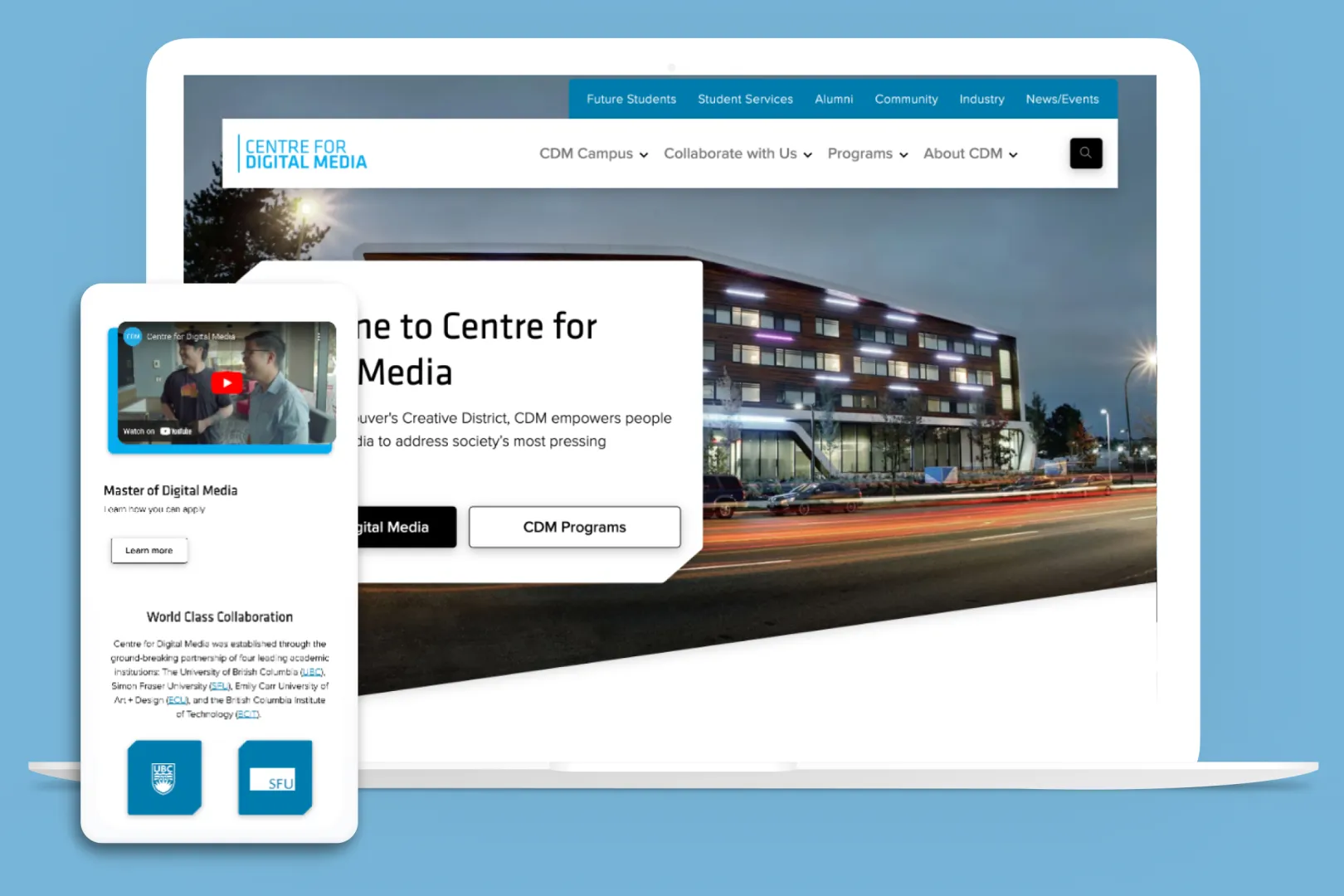Click the CDM icon in the video header
This screenshot has height=896, width=1344.
[x=132, y=336]
